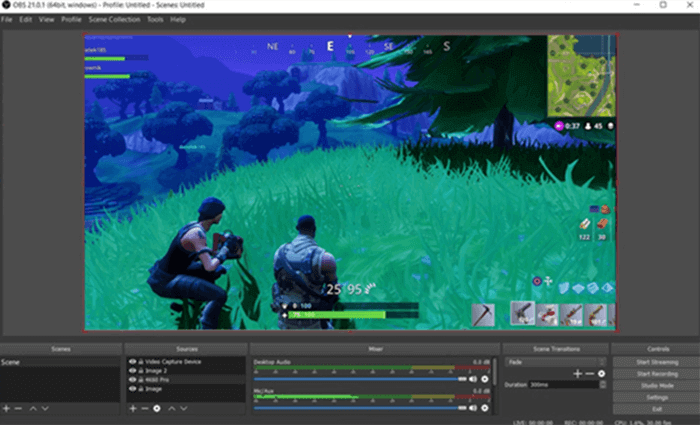700x425 pixels.
Task: Toggle visibility of Image 2 source
Action: click(x=131, y=370)
